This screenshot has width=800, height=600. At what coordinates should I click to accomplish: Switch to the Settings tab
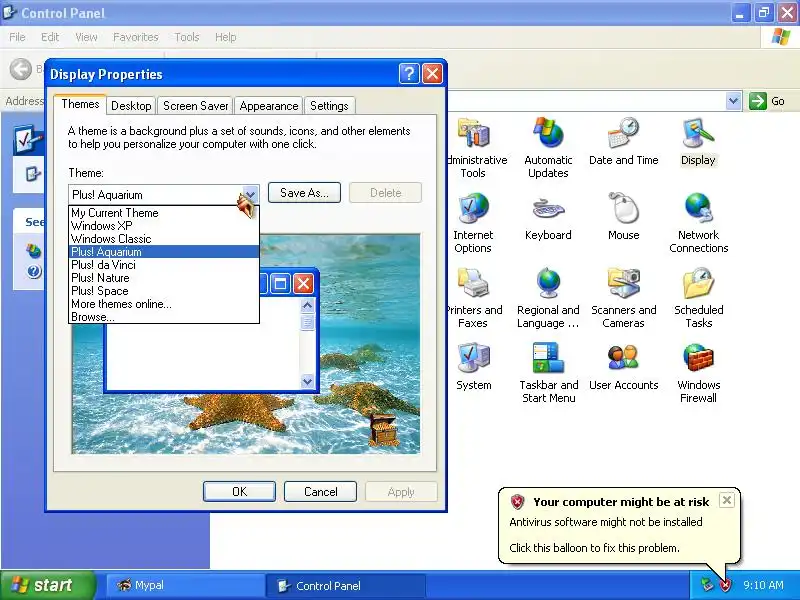(x=329, y=106)
